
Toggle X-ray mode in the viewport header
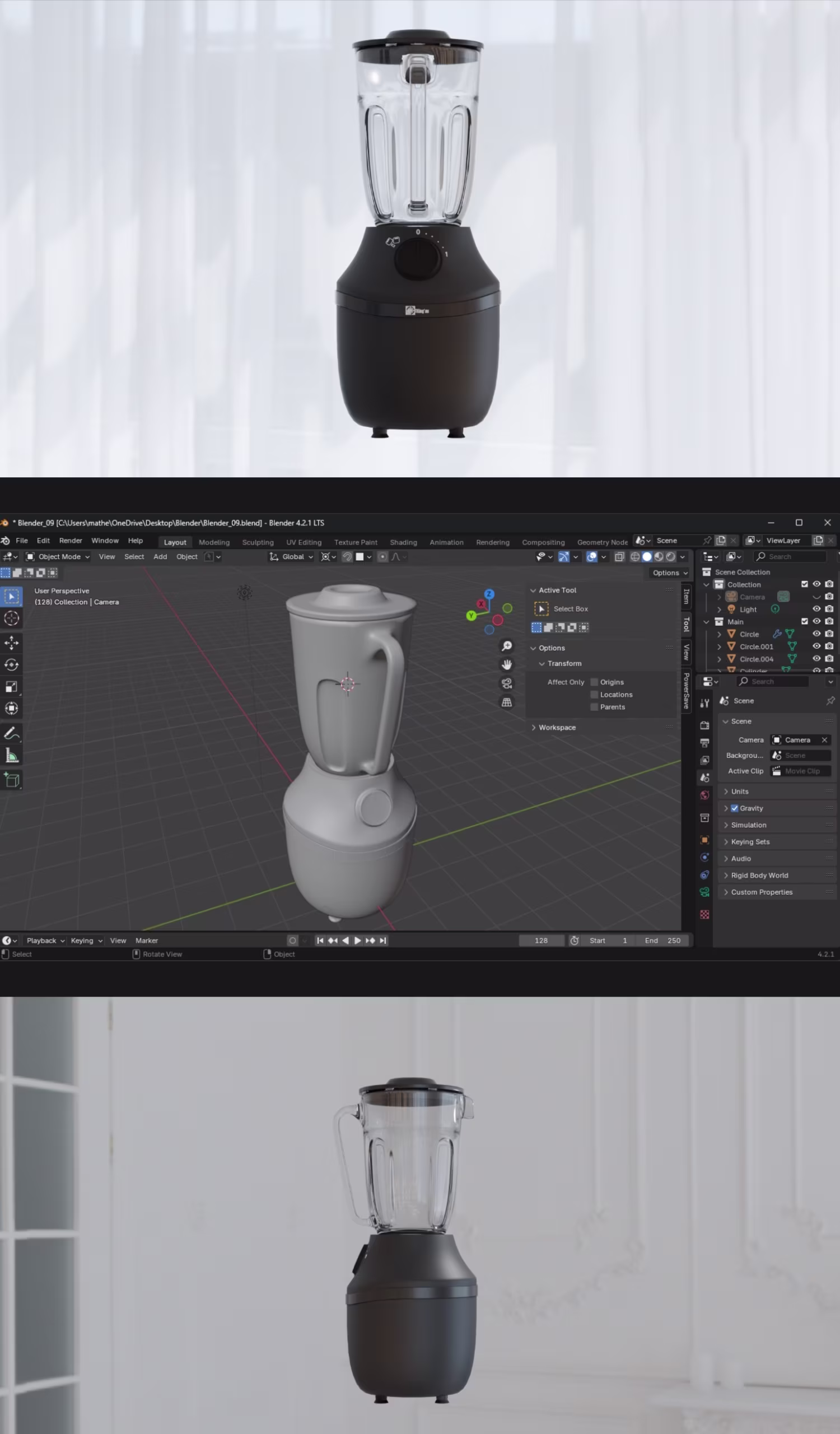619,557
